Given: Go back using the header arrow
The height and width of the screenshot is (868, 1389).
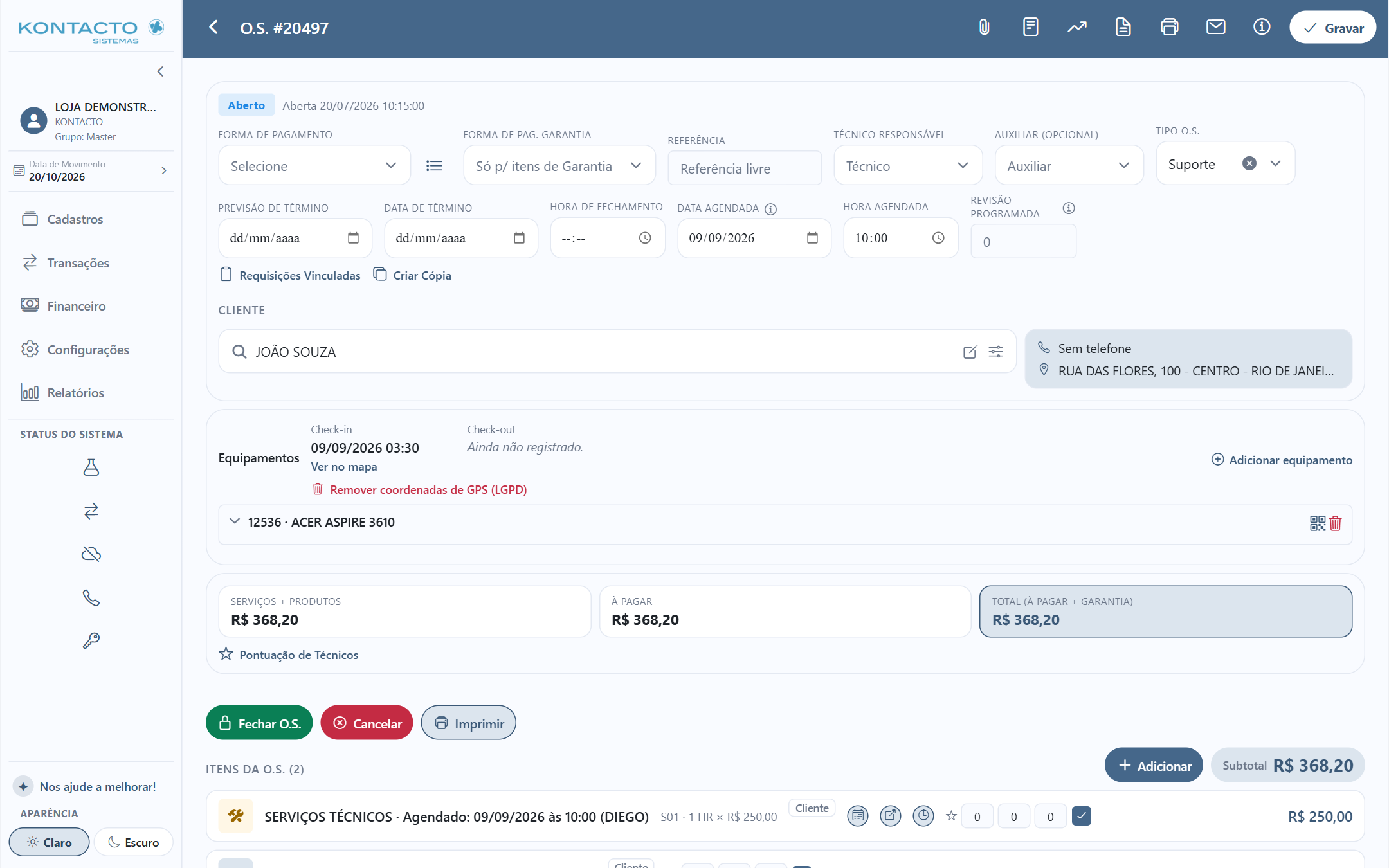Looking at the screenshot, I should point(214,27).
